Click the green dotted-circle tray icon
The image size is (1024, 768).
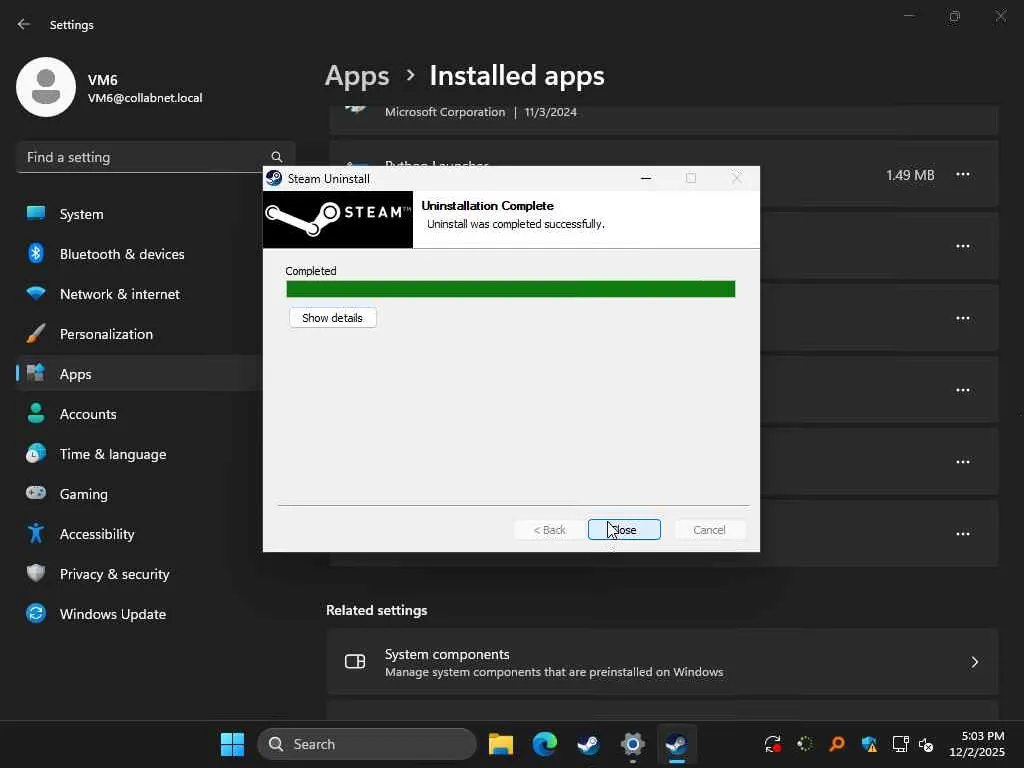click(x=805, y=744)
